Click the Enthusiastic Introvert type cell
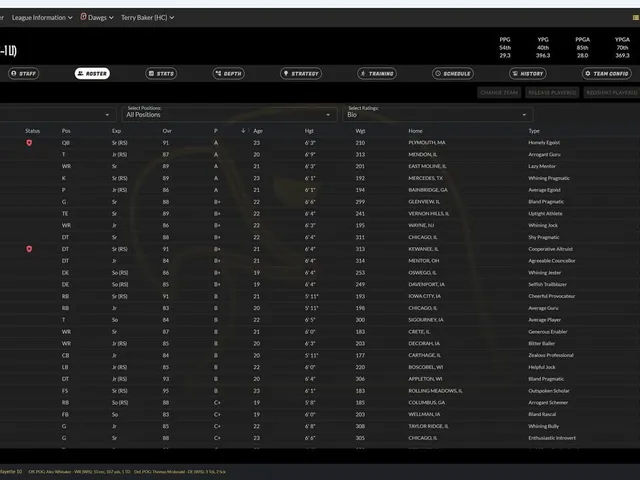This screenshot has height=480, width=640. (552, 438)
